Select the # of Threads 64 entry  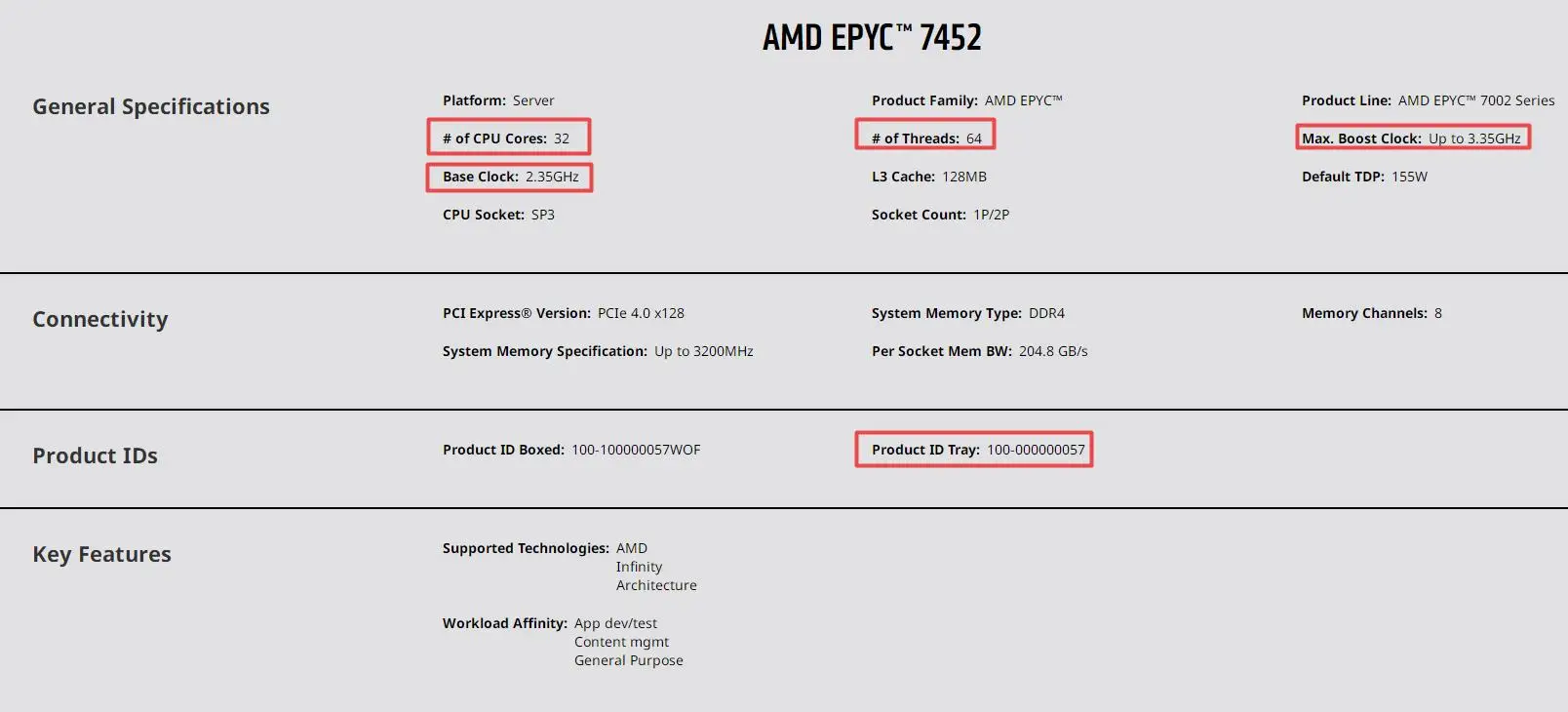coord(925,138)
